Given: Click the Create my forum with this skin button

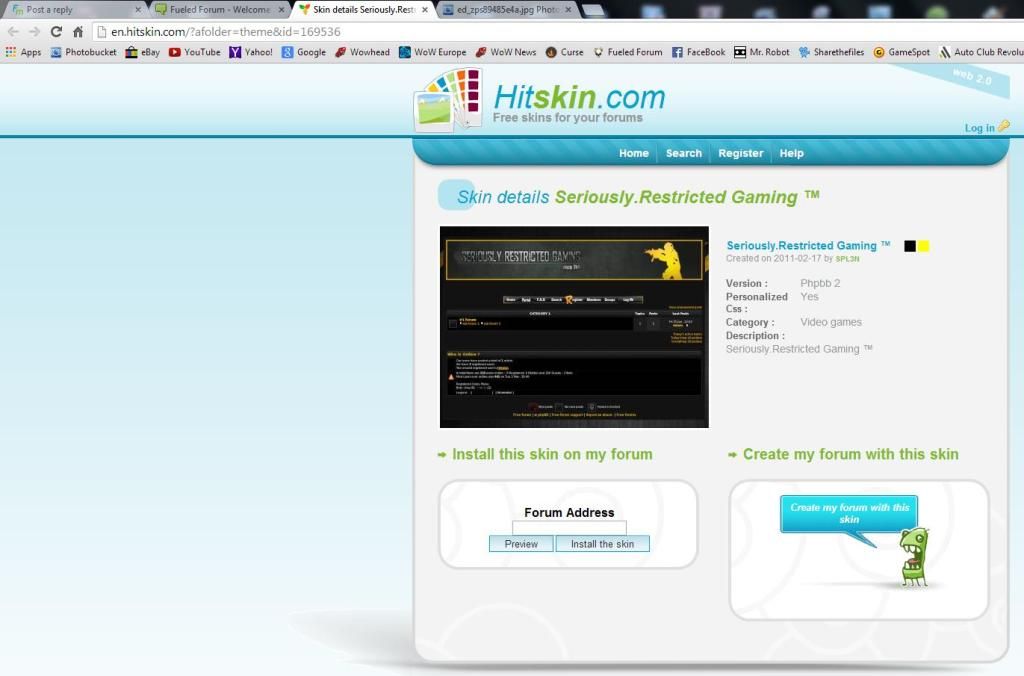Looking at the screenshot, I should 849,513.
